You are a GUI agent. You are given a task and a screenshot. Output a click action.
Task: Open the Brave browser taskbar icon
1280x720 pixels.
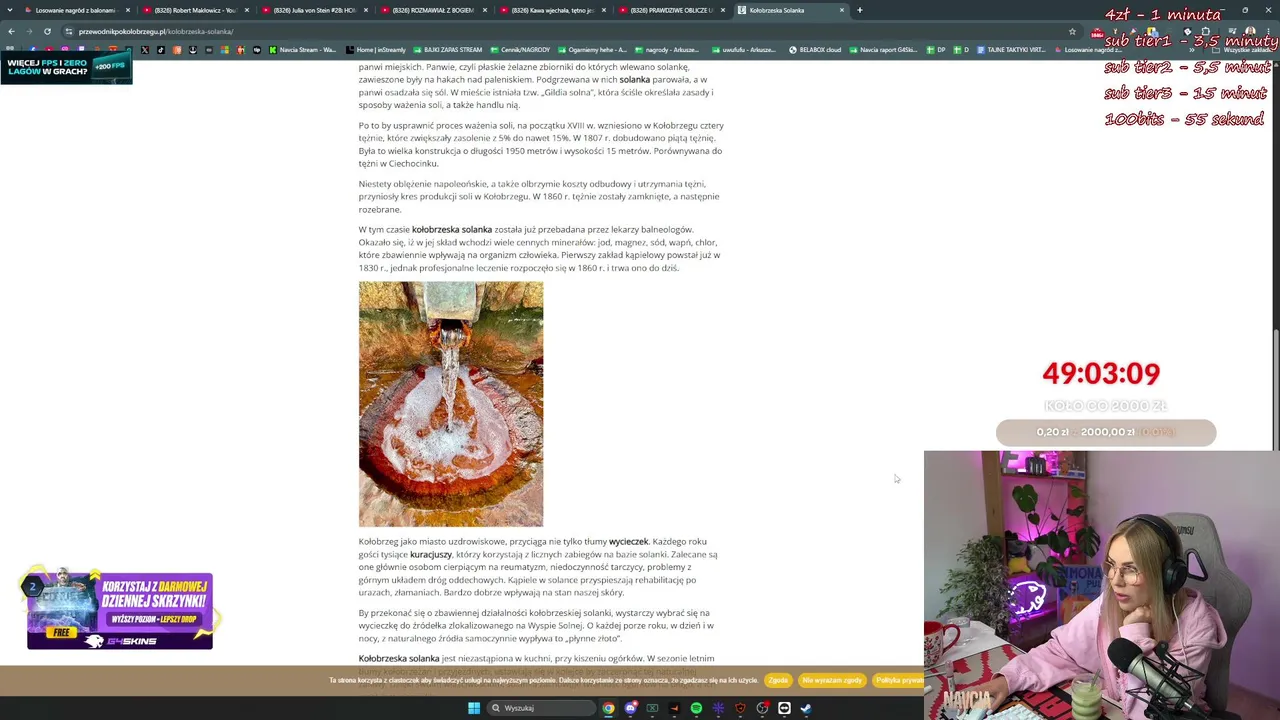point(740,708)
